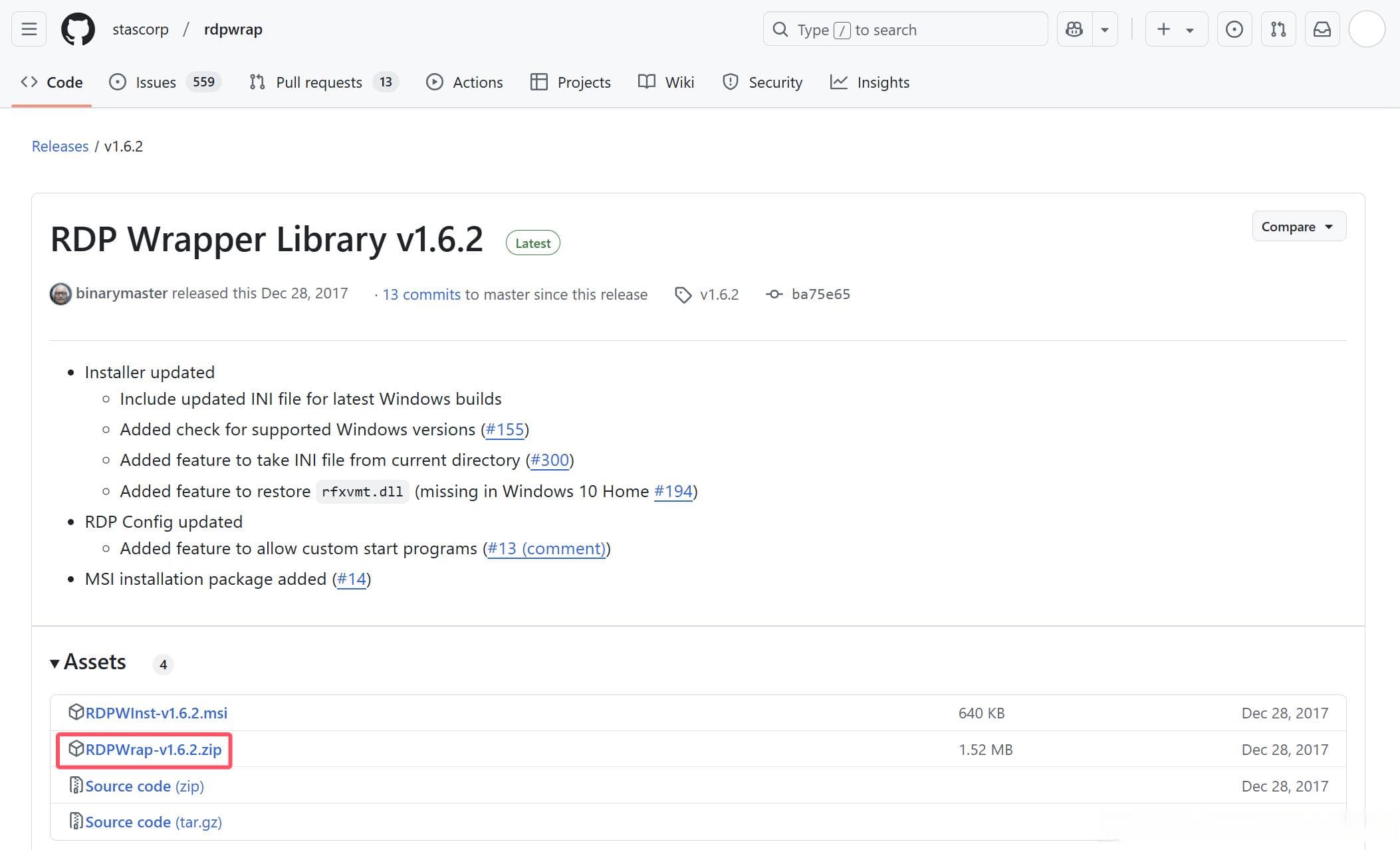Open the user profile avatar menu

point(1367,29)
